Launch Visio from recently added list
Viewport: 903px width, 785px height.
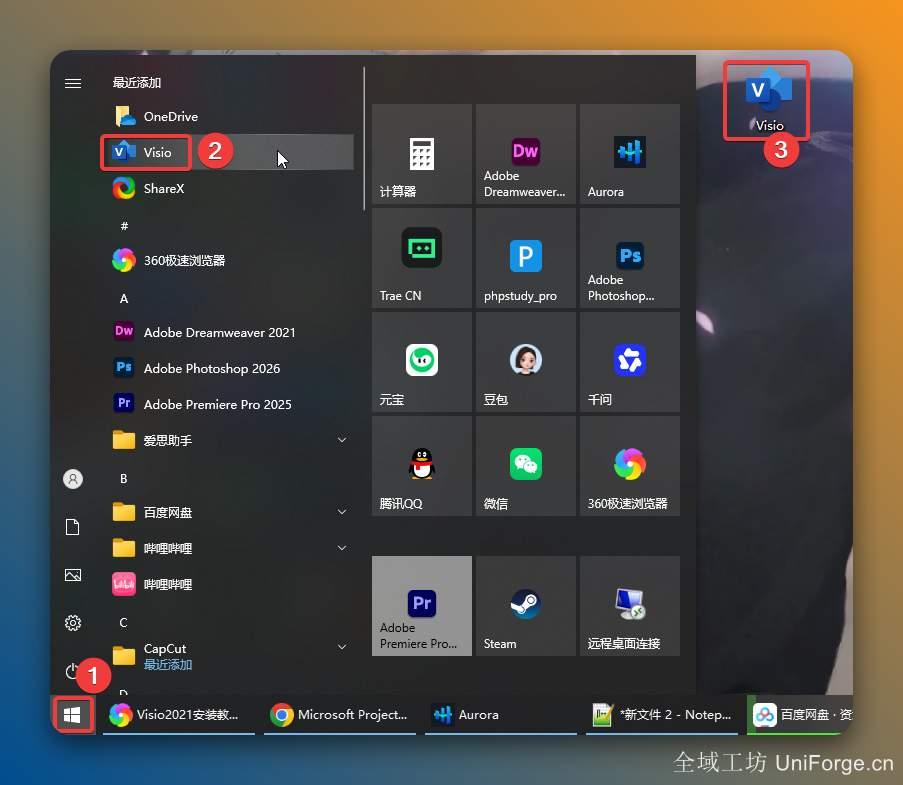[x=227, y=152]
